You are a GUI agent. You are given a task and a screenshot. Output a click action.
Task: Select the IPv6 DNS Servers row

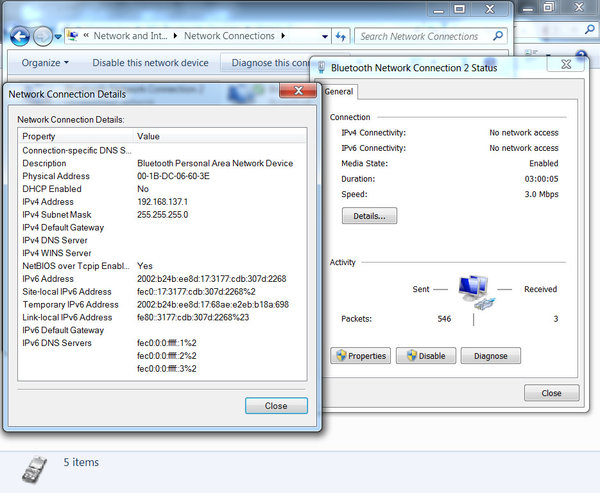162,343
